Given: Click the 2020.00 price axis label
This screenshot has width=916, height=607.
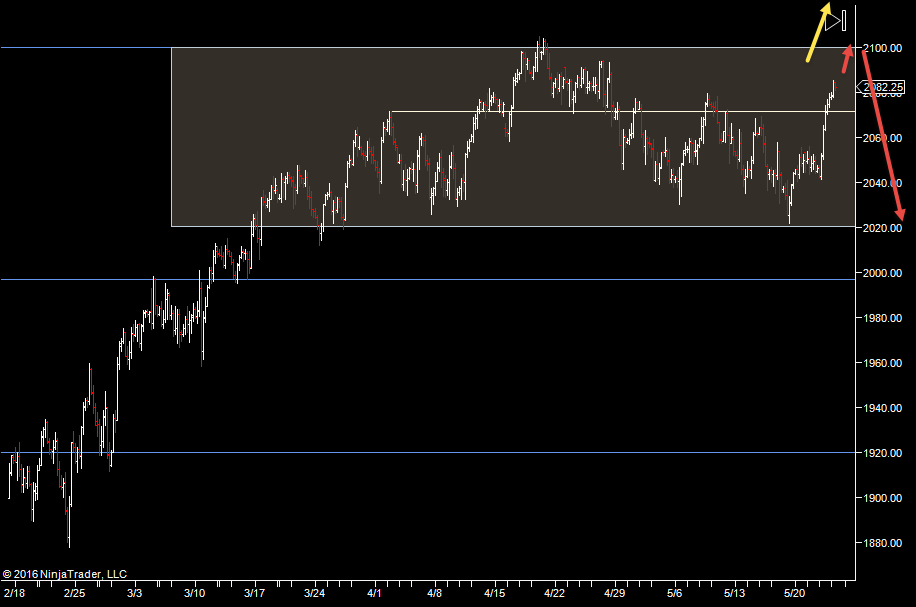Looking at the screenshot, I should (882, 228).
